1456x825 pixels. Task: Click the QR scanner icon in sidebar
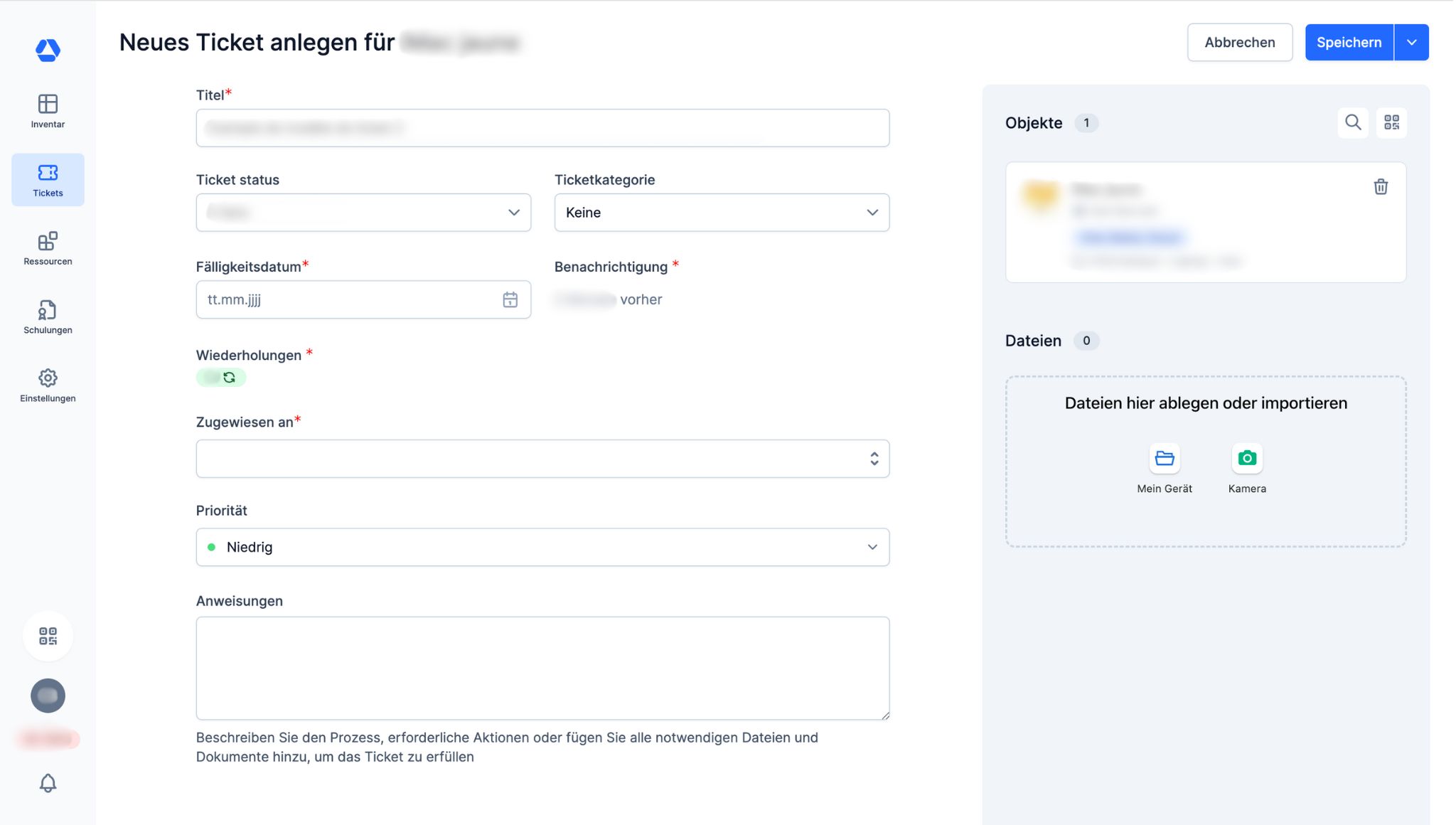coord(48,636)
